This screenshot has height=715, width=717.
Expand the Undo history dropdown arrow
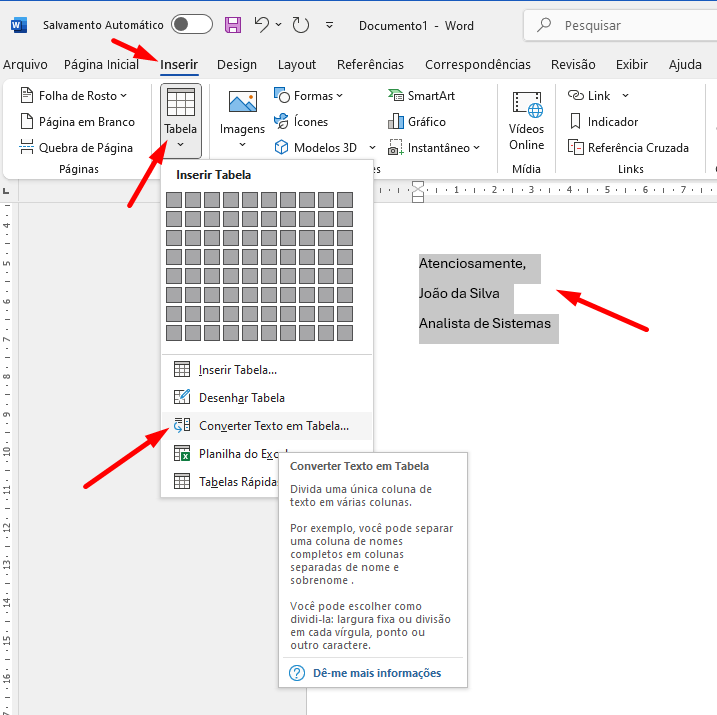click(x=278, y=25)
